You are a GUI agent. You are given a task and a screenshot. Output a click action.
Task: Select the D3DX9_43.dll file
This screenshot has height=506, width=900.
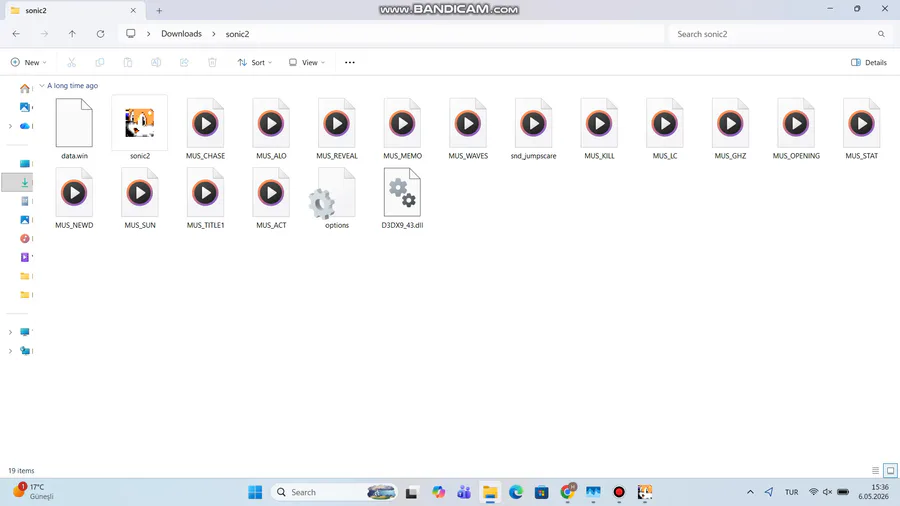pos(402,198)
